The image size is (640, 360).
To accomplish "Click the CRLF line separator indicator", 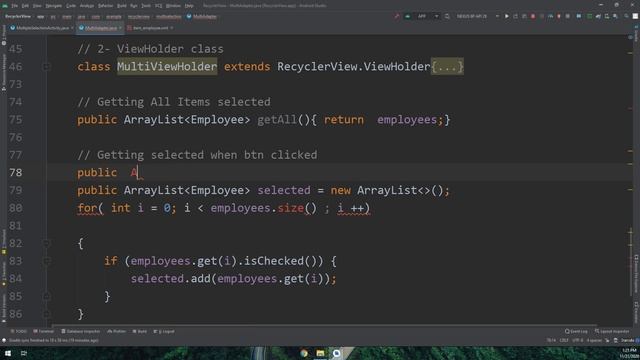I will [x=564, y=340].
